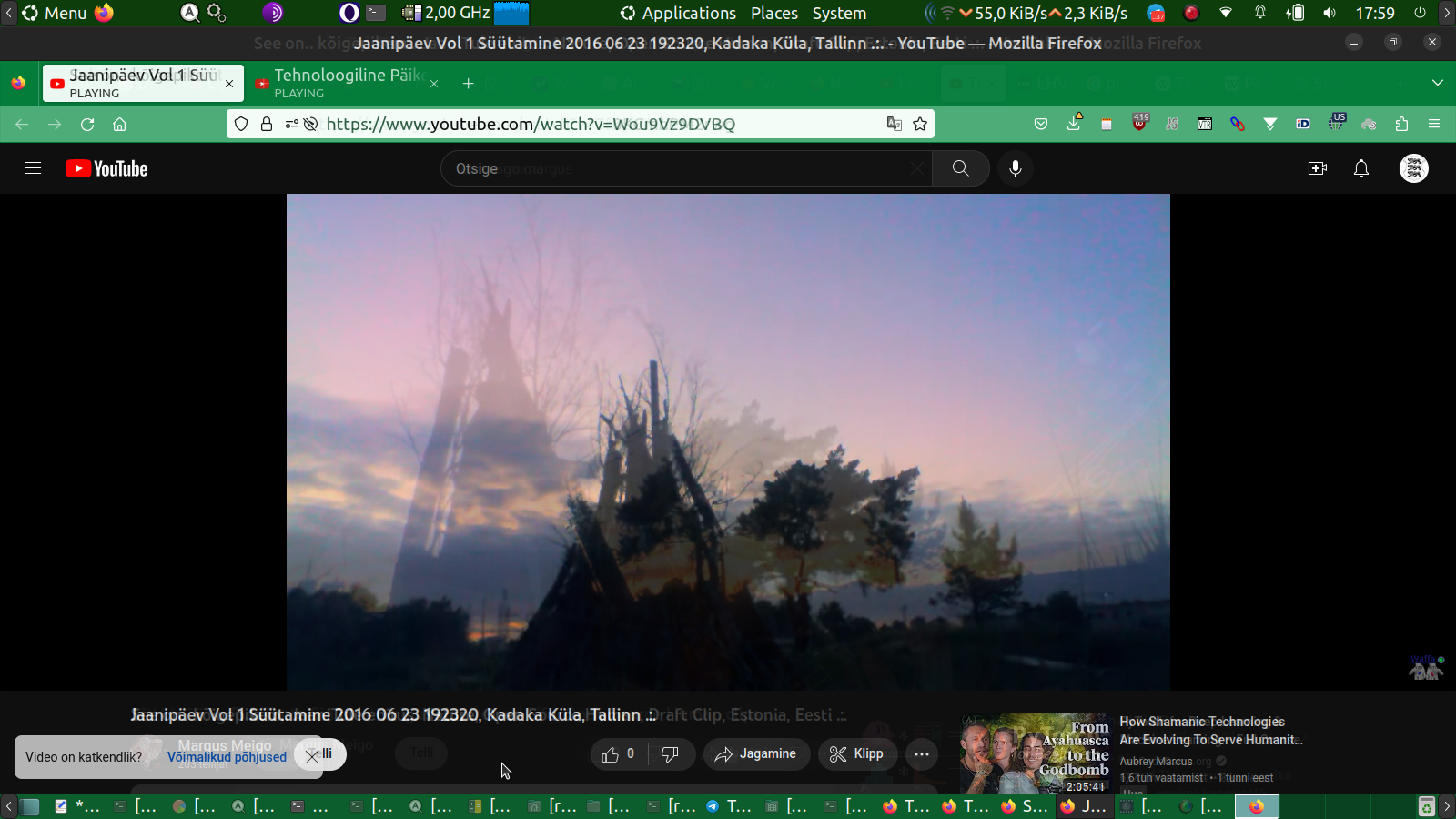Open YouTube notifications bell
Image resolution: width=1456 pixels, height=819 pixels.
[x=1361, y=168]
